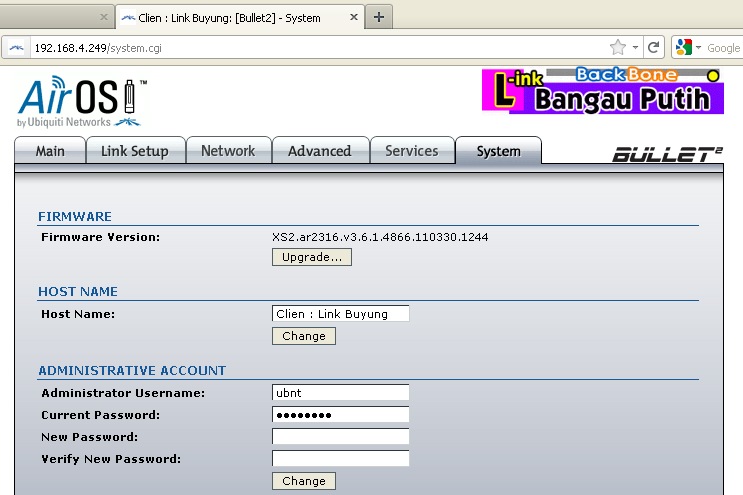Click the ADMINISTRATIVE ACCOUNT section heading
Viewport: 743px width, 495px height.
point(132,370)
